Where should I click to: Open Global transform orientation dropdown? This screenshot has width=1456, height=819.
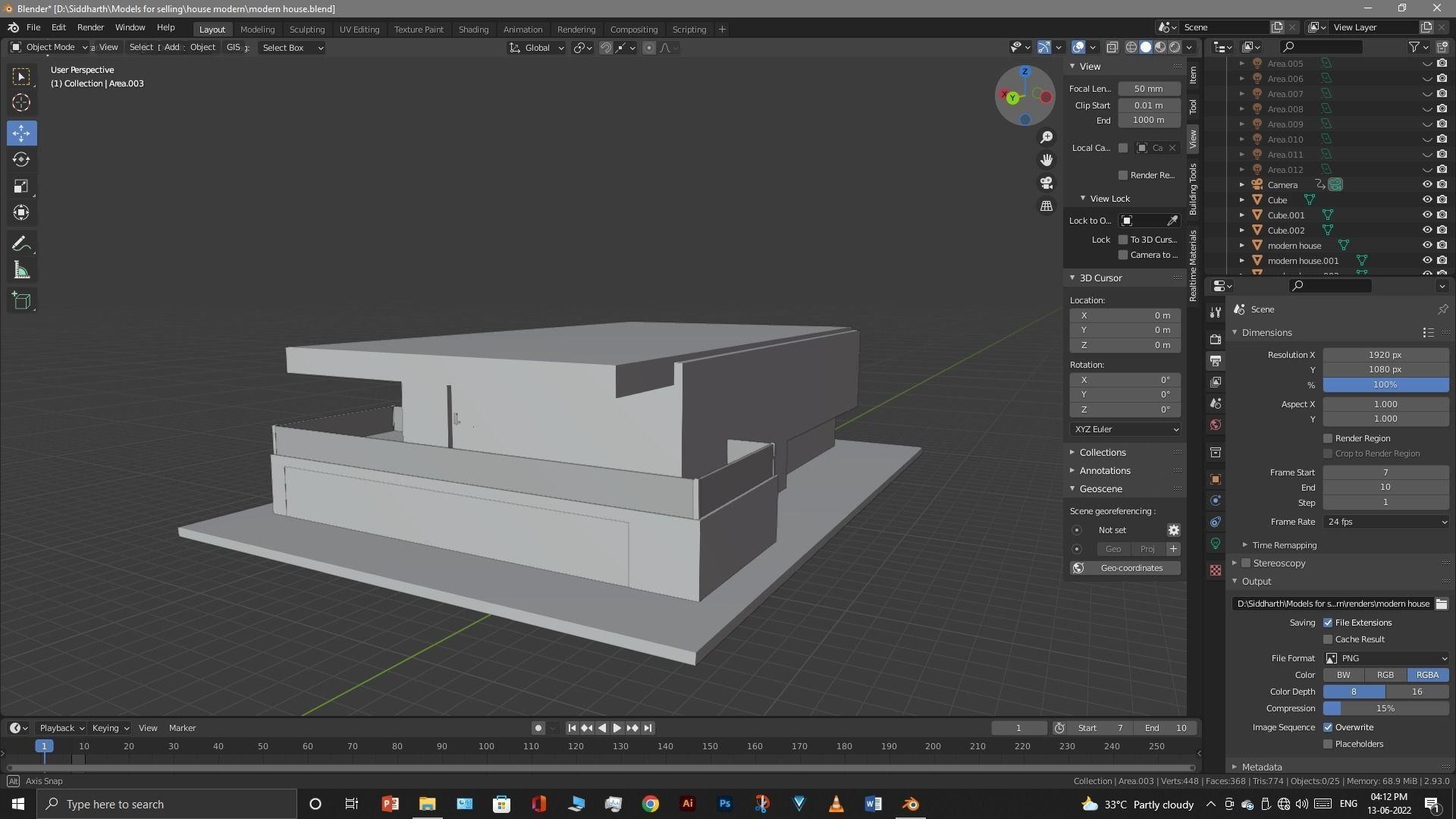537,48
